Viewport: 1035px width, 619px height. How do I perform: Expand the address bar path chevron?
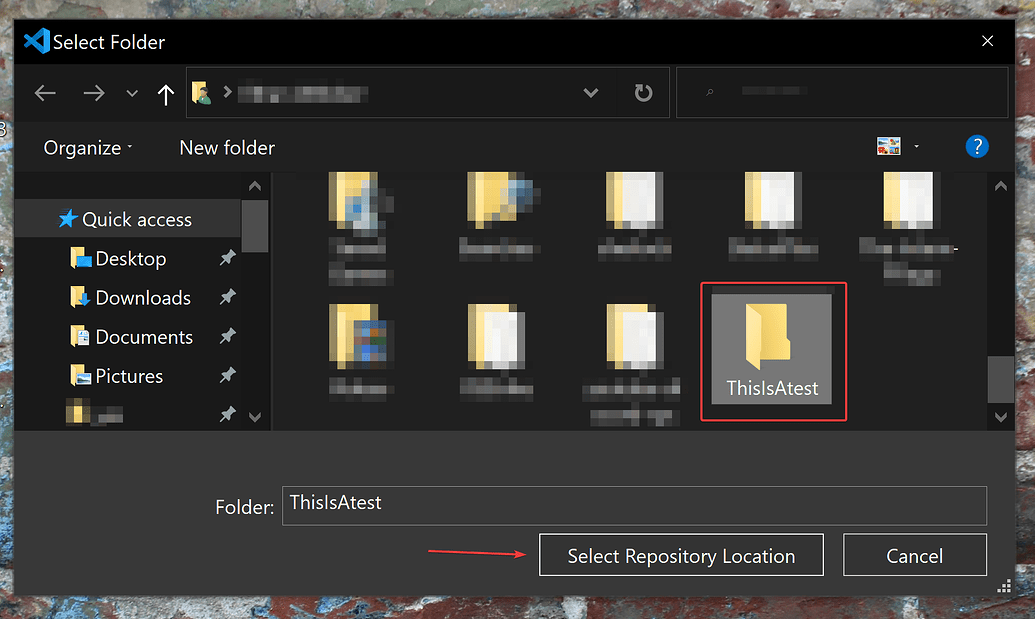227,92
